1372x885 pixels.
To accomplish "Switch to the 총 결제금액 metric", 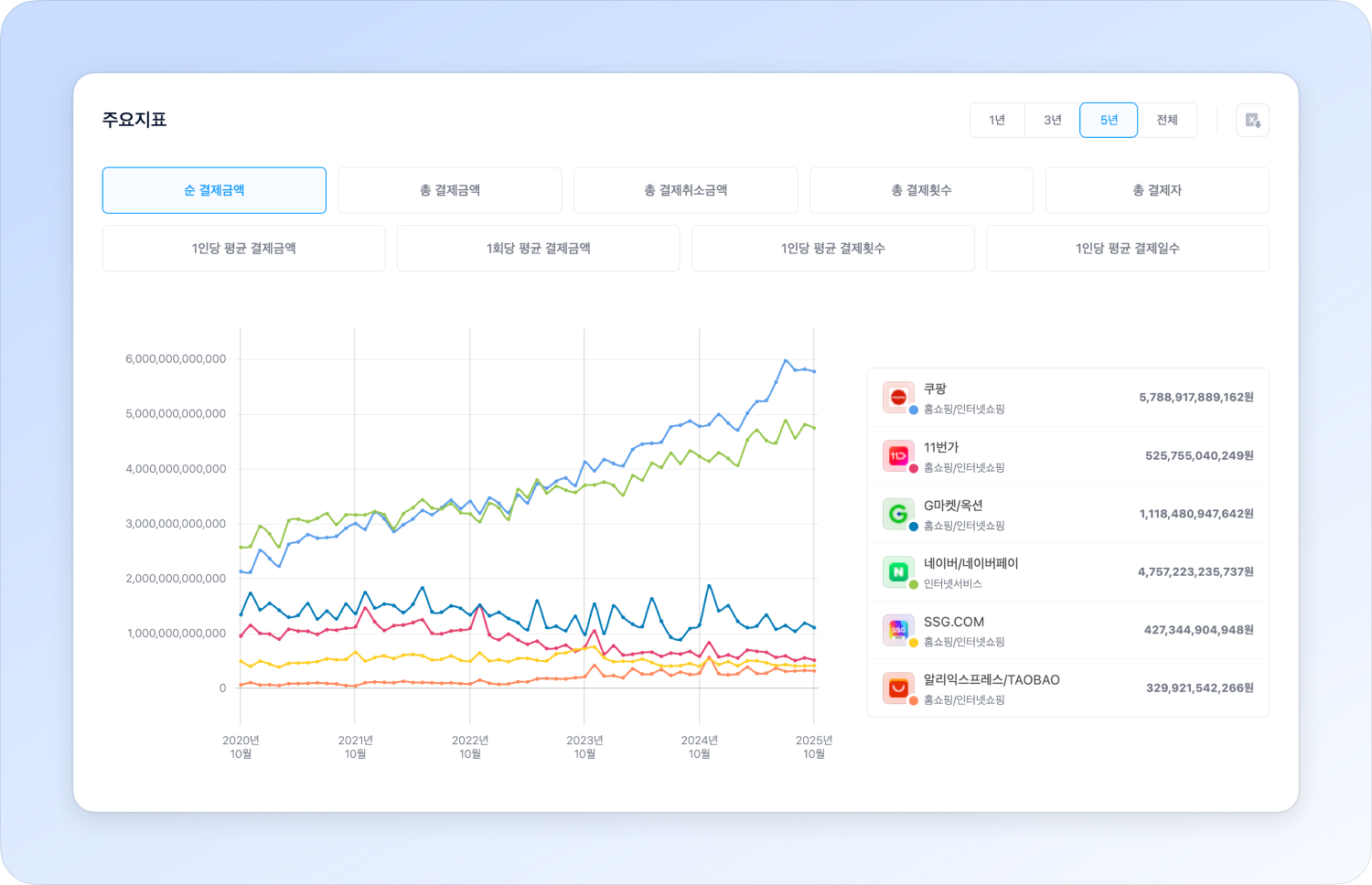I will [450, 190].
